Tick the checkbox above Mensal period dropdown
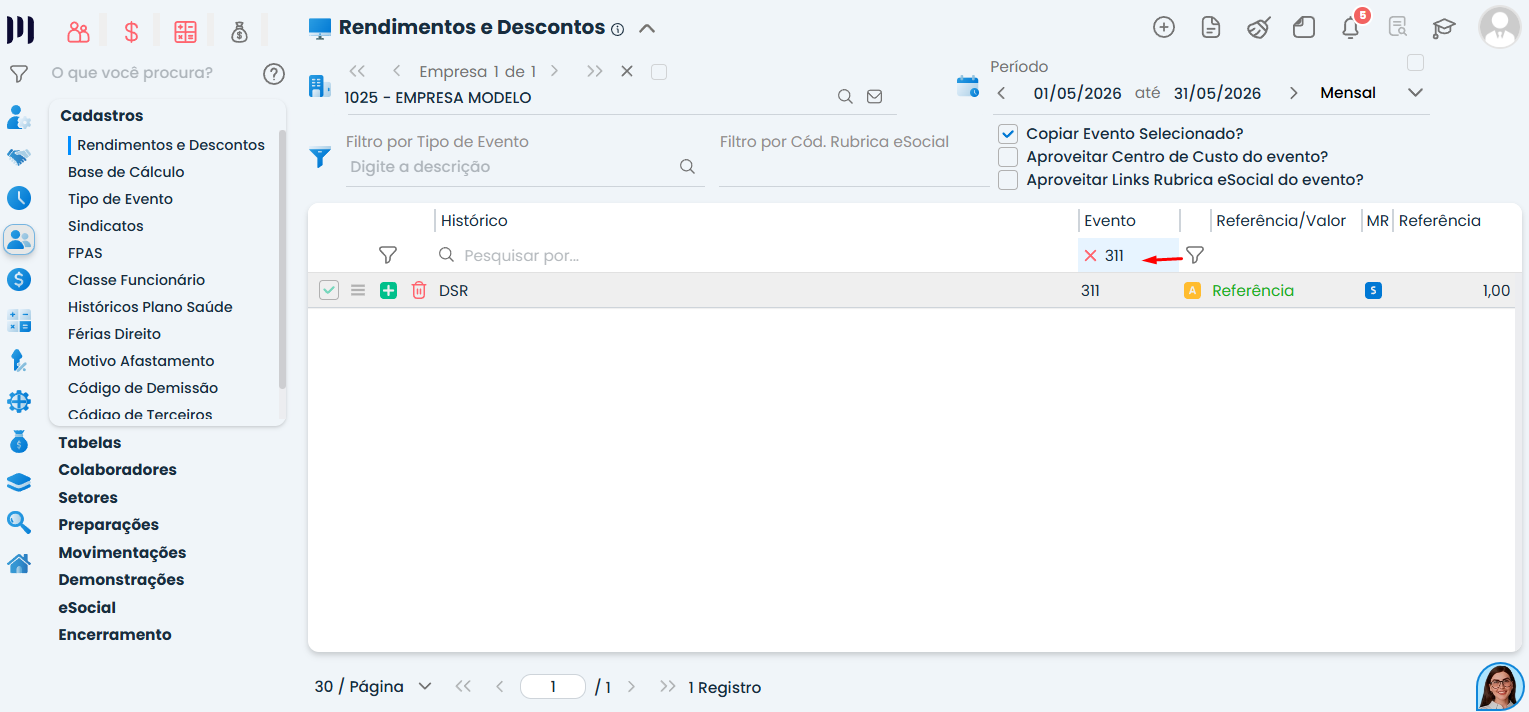This screenshot has width=1529, height=712. tap(1415, 63)
